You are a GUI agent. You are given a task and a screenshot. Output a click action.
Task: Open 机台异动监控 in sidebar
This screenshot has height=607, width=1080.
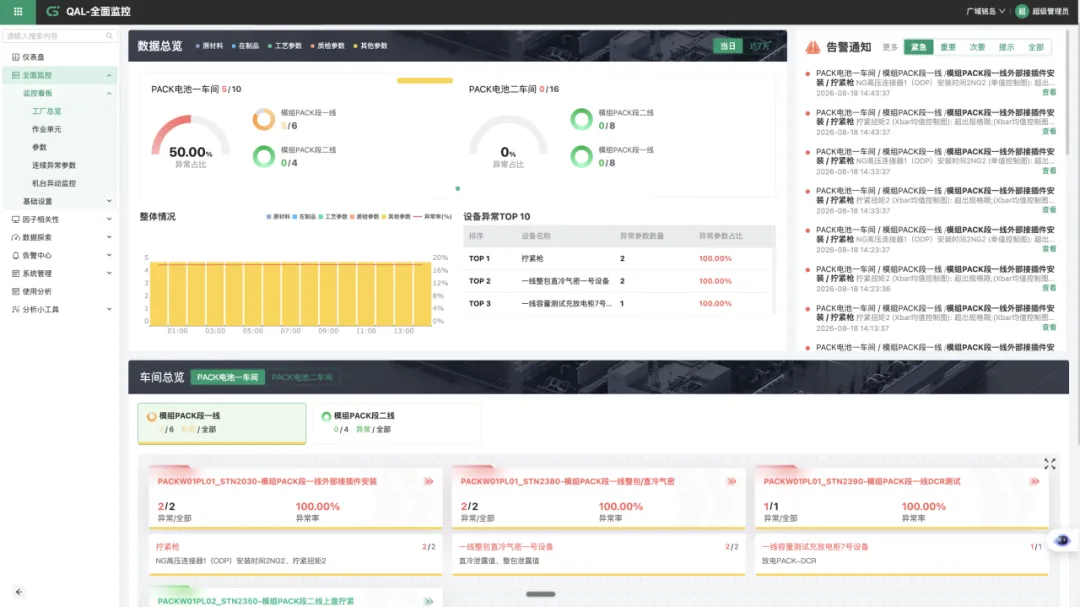tap(54, 183)
